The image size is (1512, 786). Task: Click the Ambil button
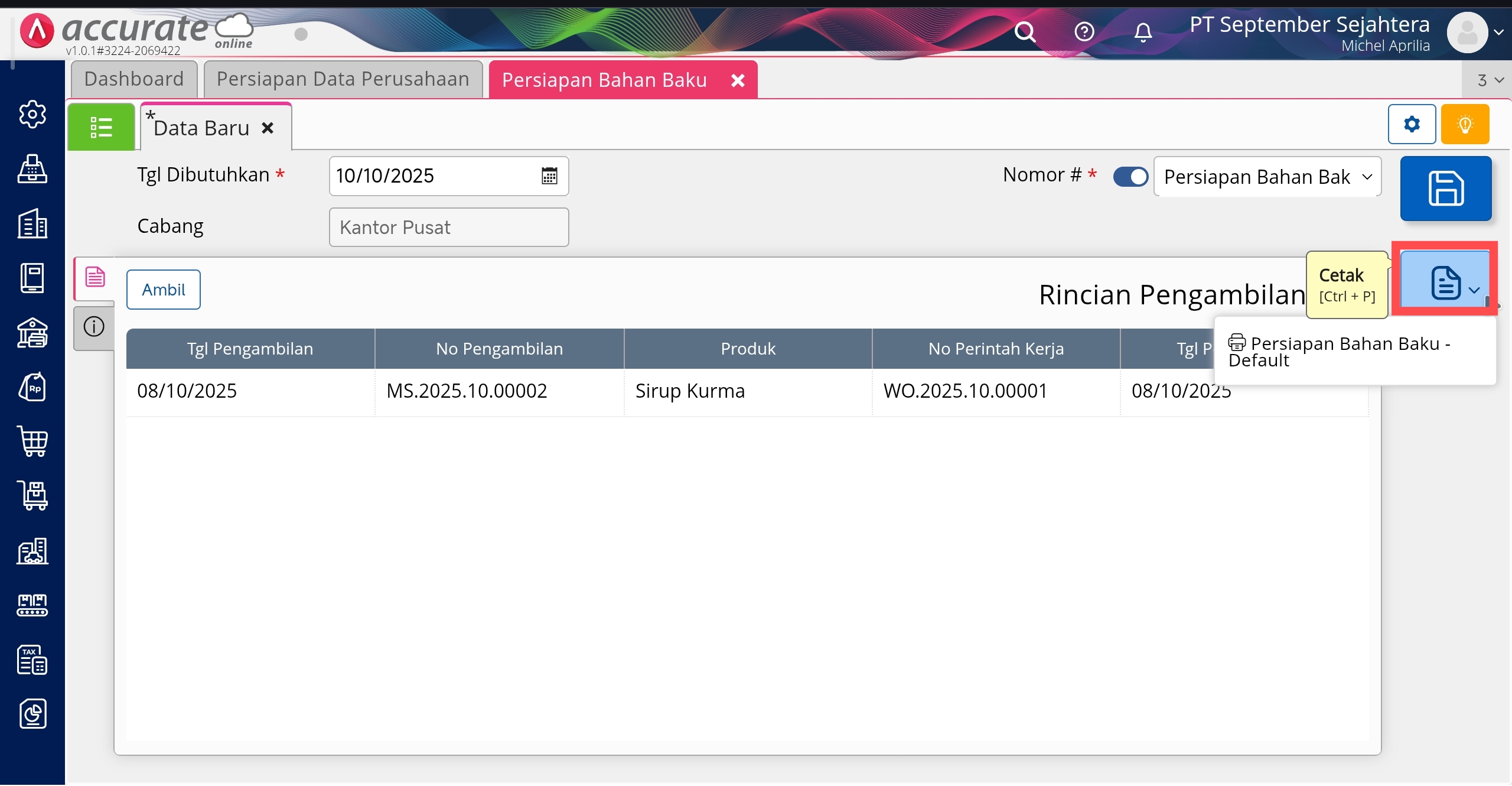point(164,290)
